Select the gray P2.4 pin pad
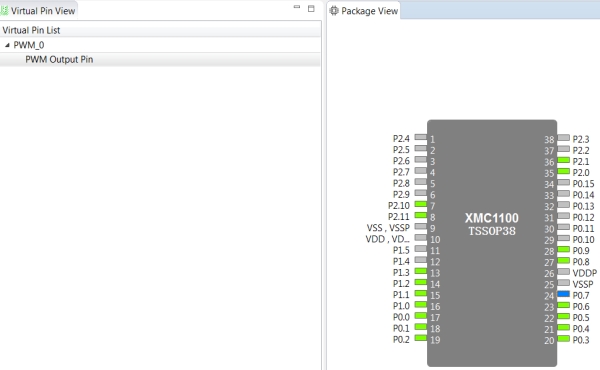The height and width of the screenshot is (370, 600). [421, 137]
